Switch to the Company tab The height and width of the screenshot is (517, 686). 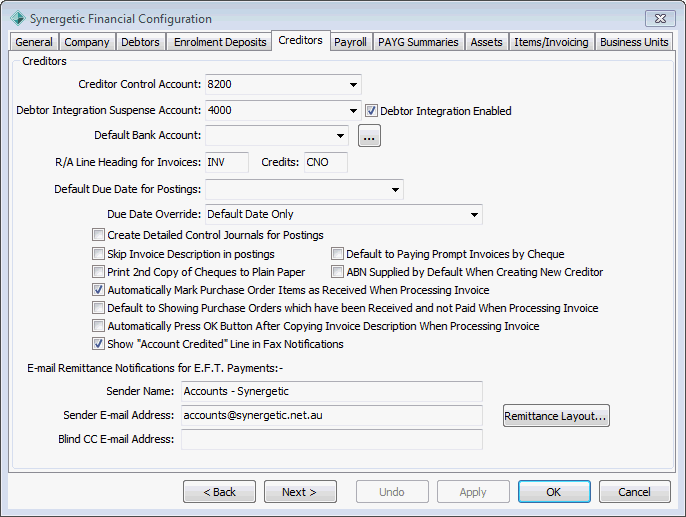click(87, 42)
